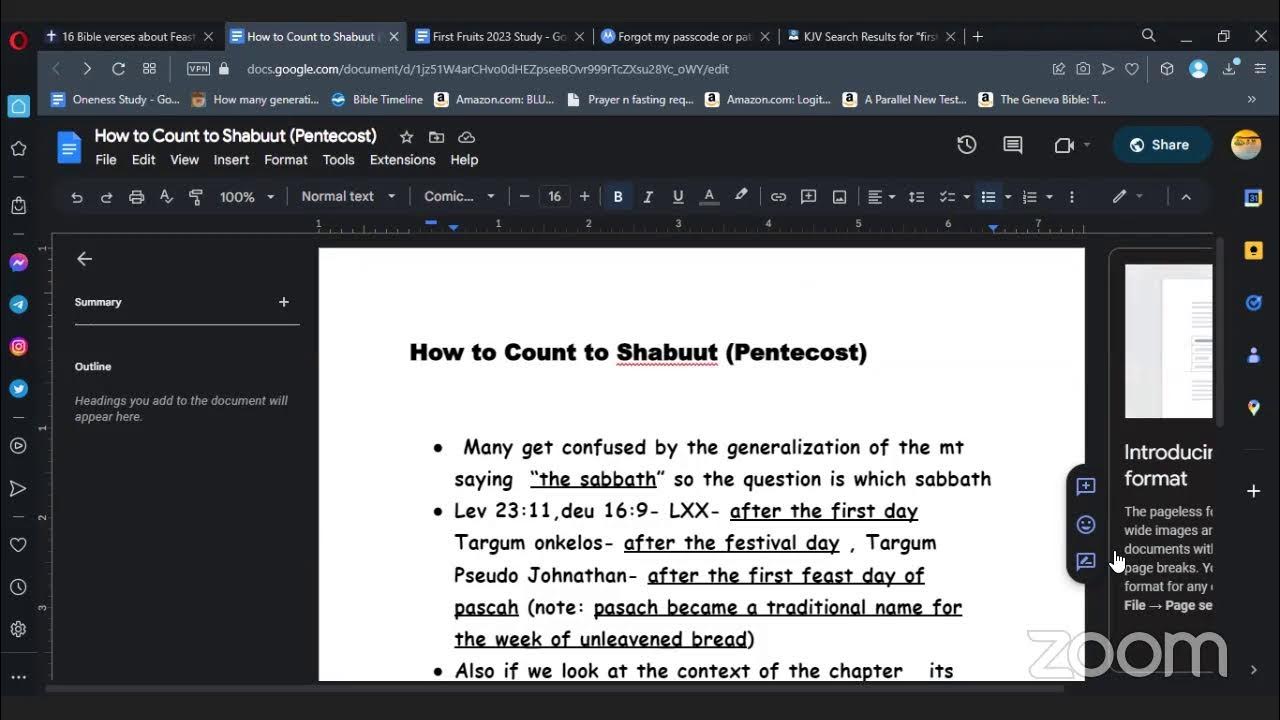Open Messenger in Opera sidebar
The image size is (1280, 720).
point(18,262)
